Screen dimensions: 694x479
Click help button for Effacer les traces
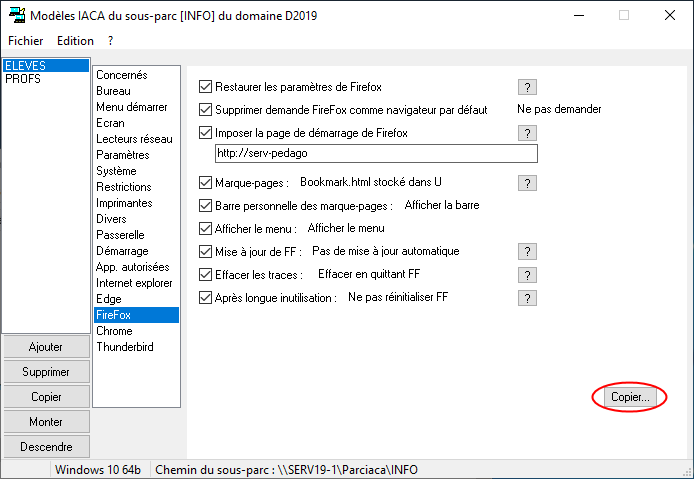click(527, 275)
